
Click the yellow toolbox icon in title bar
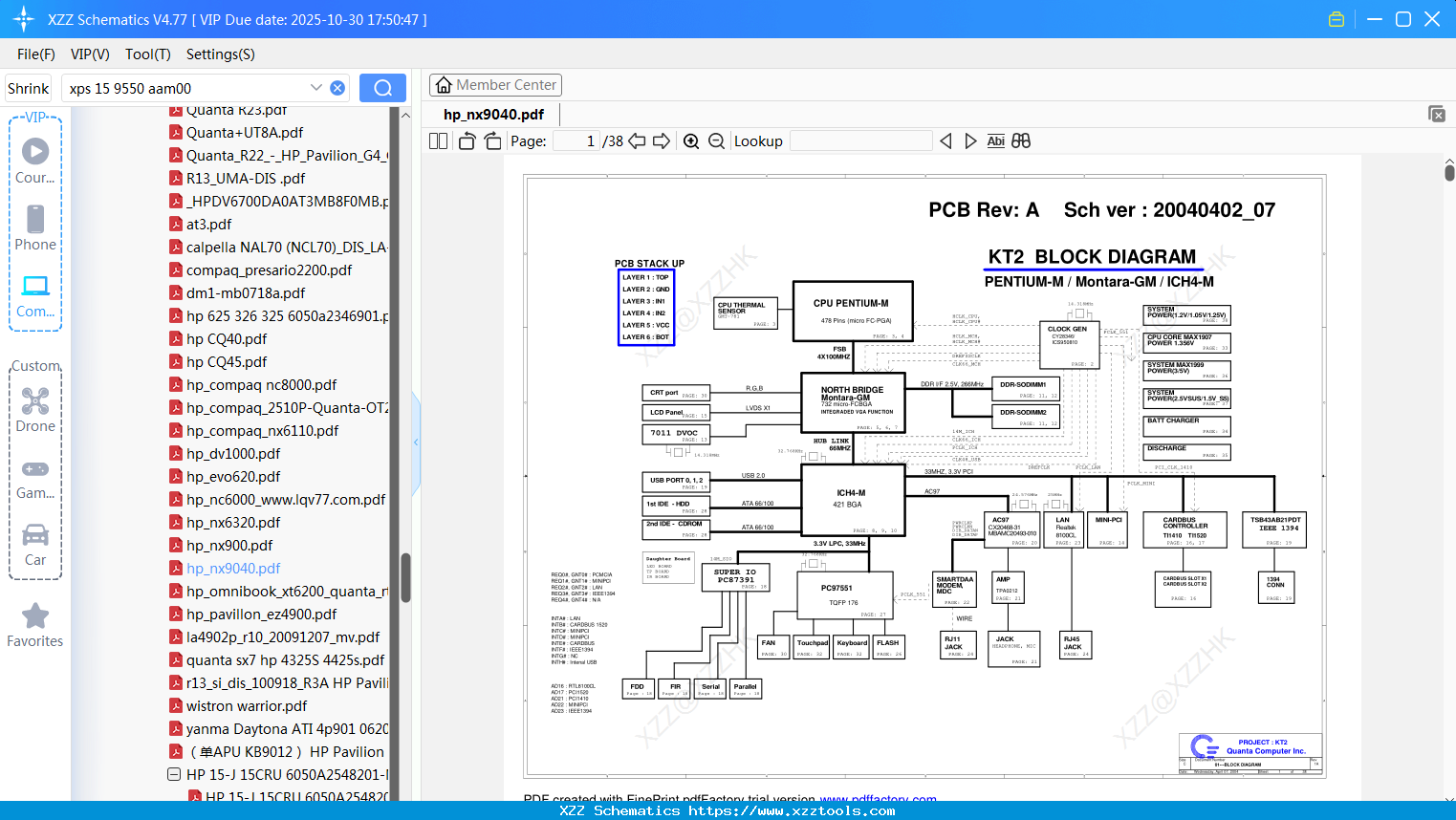pyautogui.click(x=1336, y=19)
